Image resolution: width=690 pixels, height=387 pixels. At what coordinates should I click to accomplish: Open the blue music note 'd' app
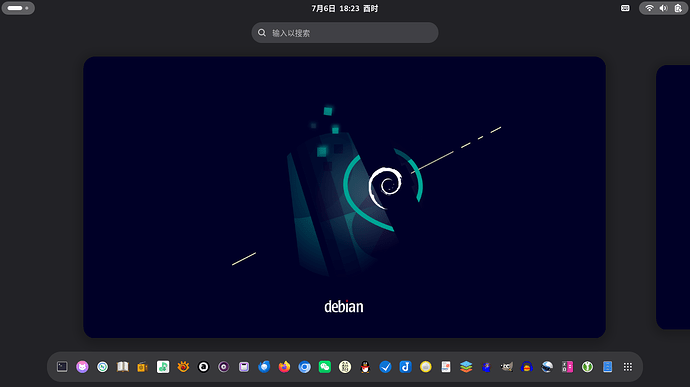coord(405,367)
